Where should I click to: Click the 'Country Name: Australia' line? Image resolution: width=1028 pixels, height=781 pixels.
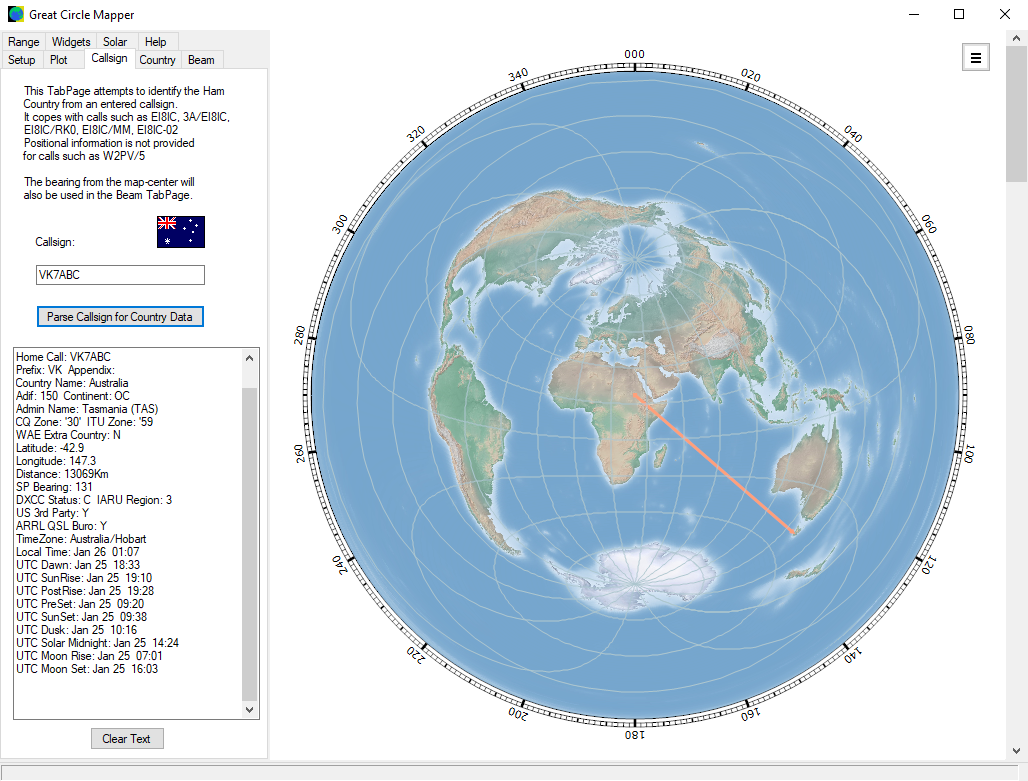point(72,383)
